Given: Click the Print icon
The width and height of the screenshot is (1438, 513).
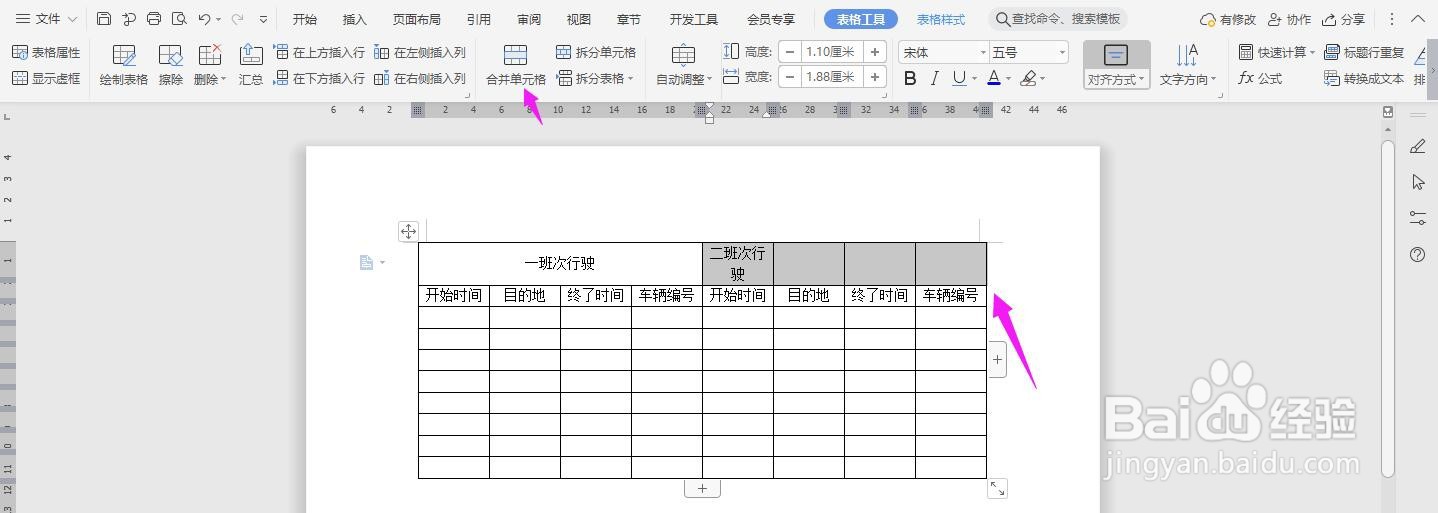Looking at the screenshot, I should [154, 19].
